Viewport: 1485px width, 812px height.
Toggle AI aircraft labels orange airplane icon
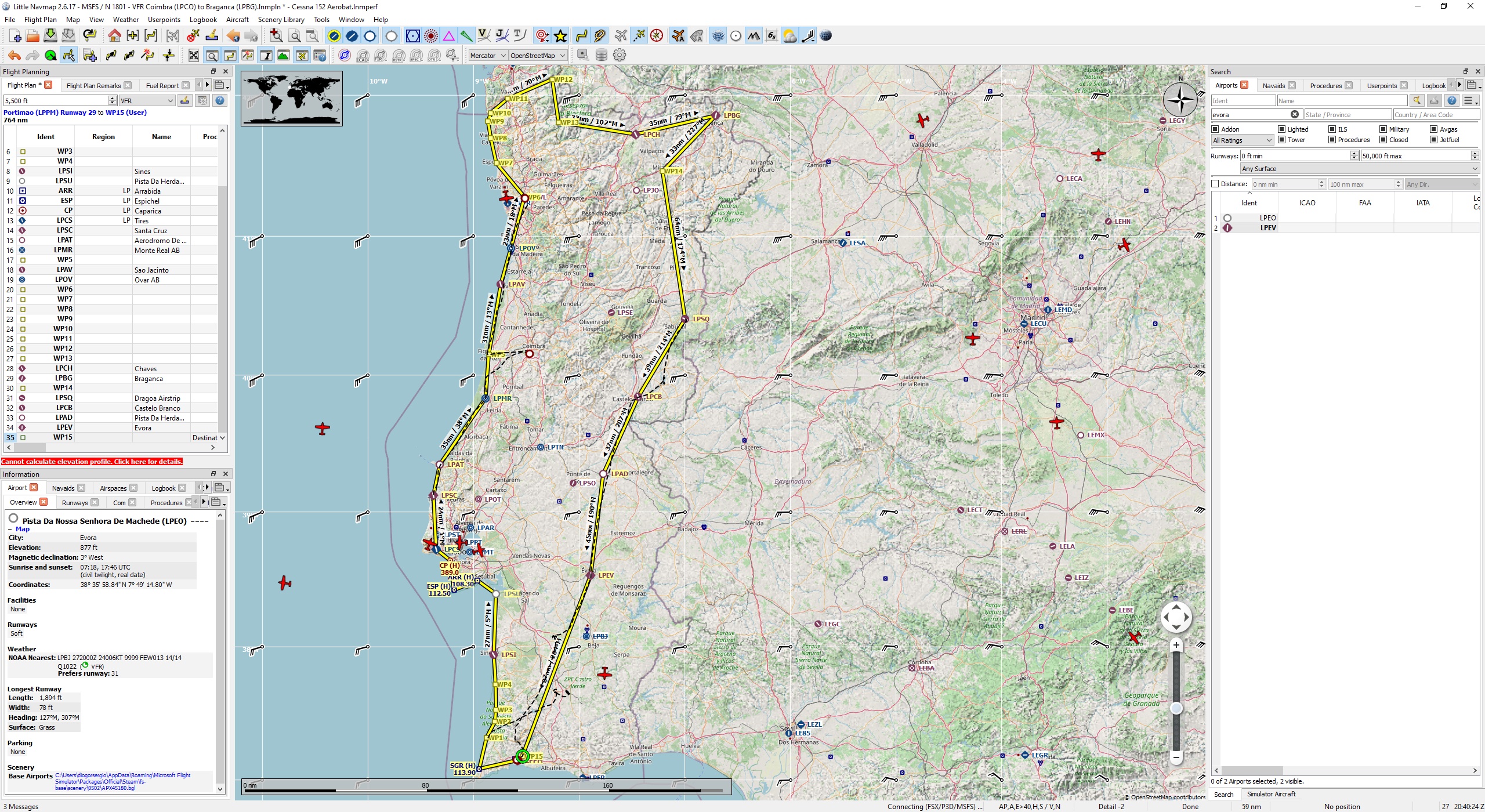[x=678, y=36]
